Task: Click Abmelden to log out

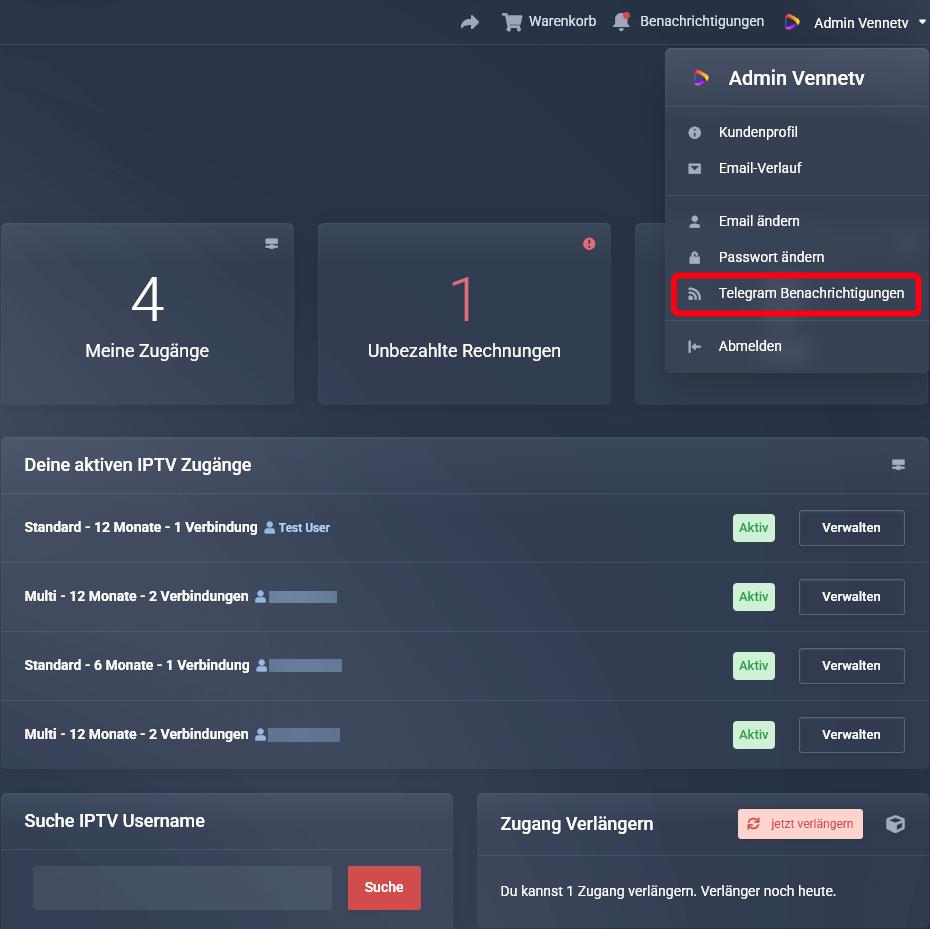Action: 749,346
